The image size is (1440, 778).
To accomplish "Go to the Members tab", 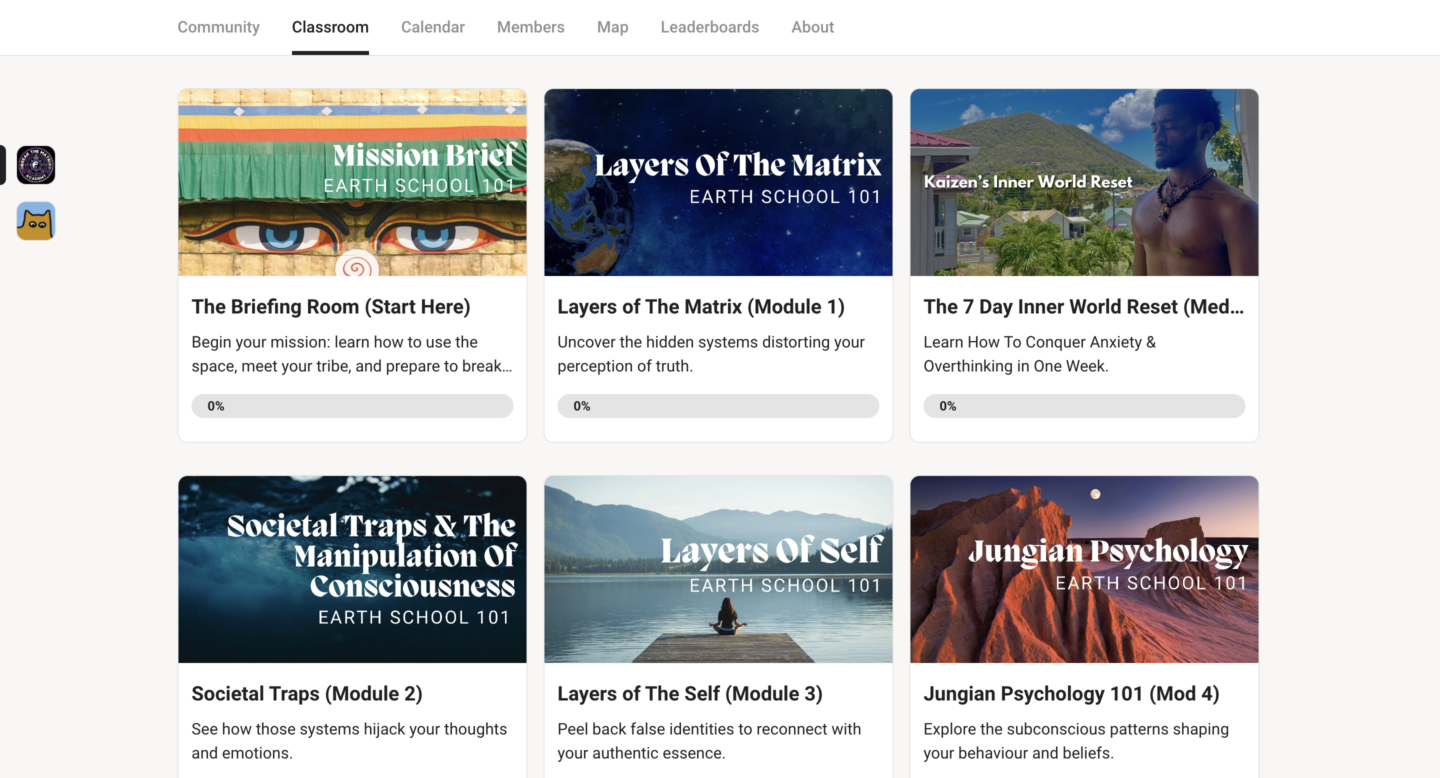I will point(530,27).
